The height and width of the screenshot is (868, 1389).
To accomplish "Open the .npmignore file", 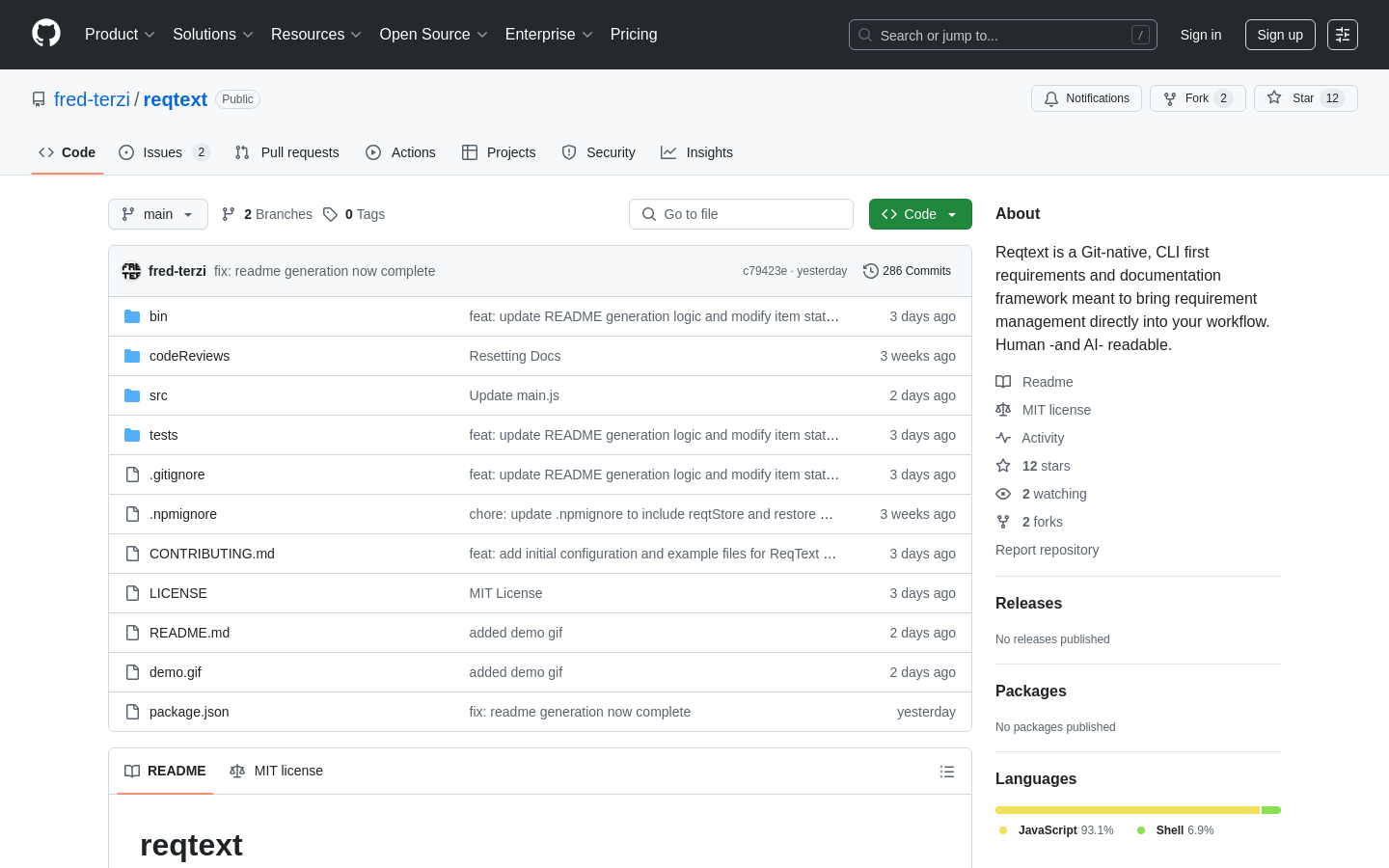I will coord(183,514).
